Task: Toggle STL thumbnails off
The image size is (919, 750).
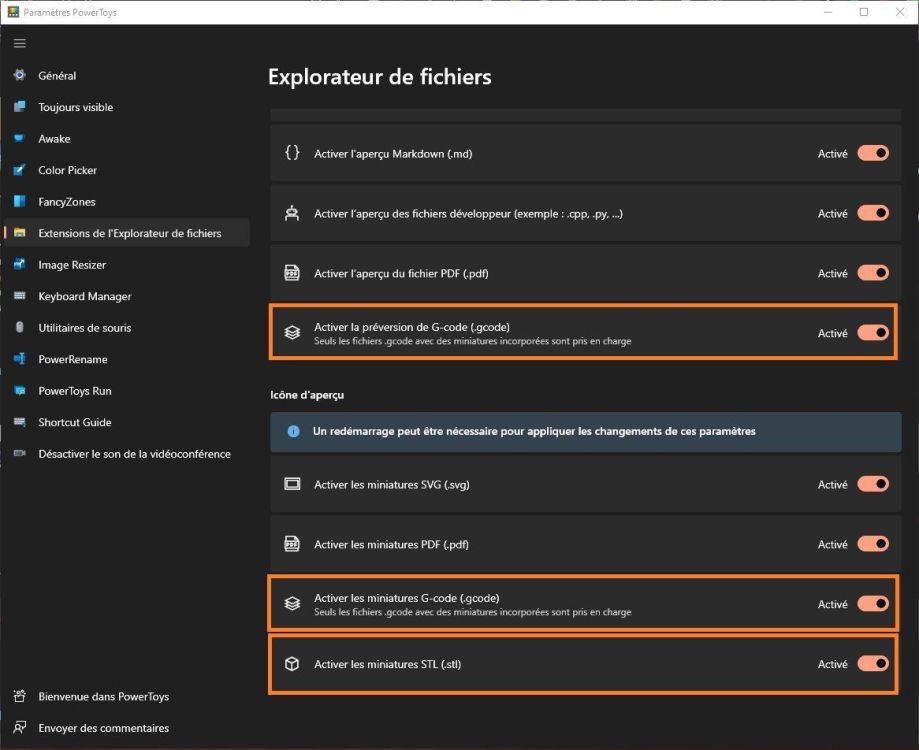Action: (872, 664)
